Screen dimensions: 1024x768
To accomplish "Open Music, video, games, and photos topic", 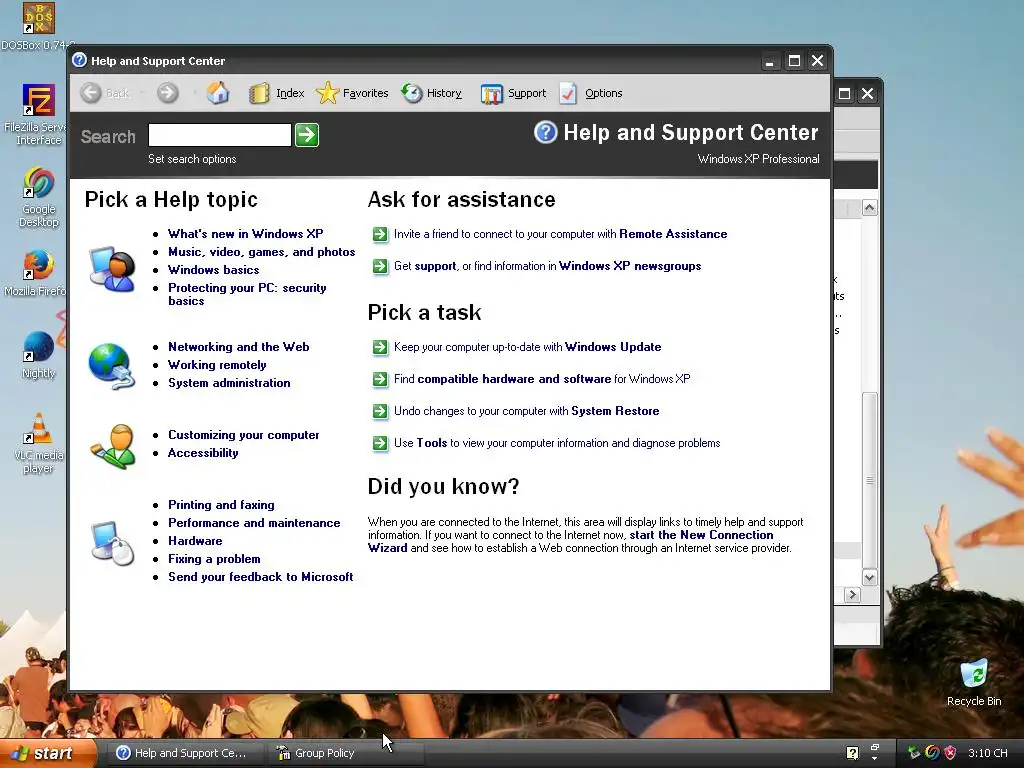I will pos(261,252).
